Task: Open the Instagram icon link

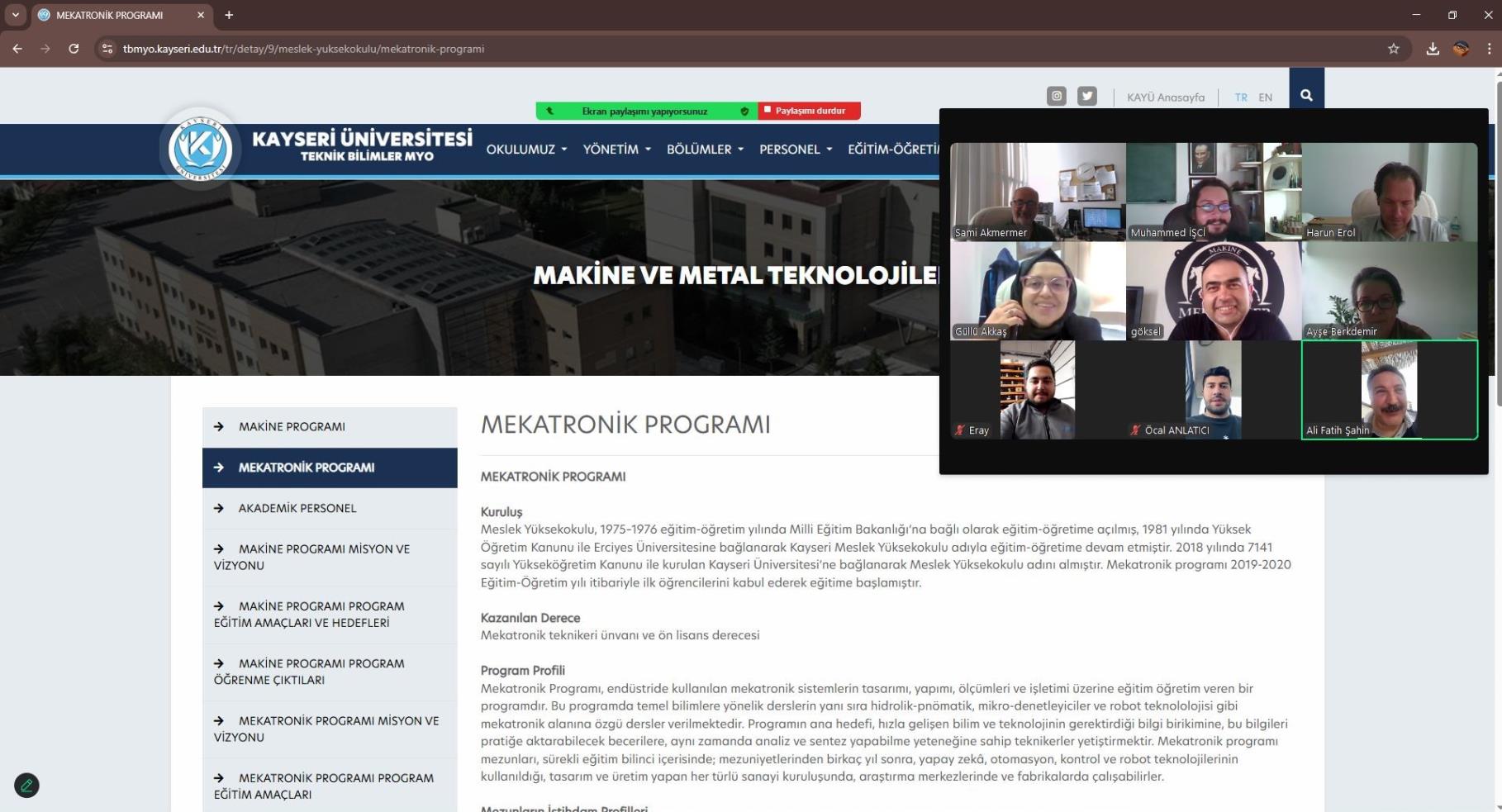Action: click(x=1057, y=96)
